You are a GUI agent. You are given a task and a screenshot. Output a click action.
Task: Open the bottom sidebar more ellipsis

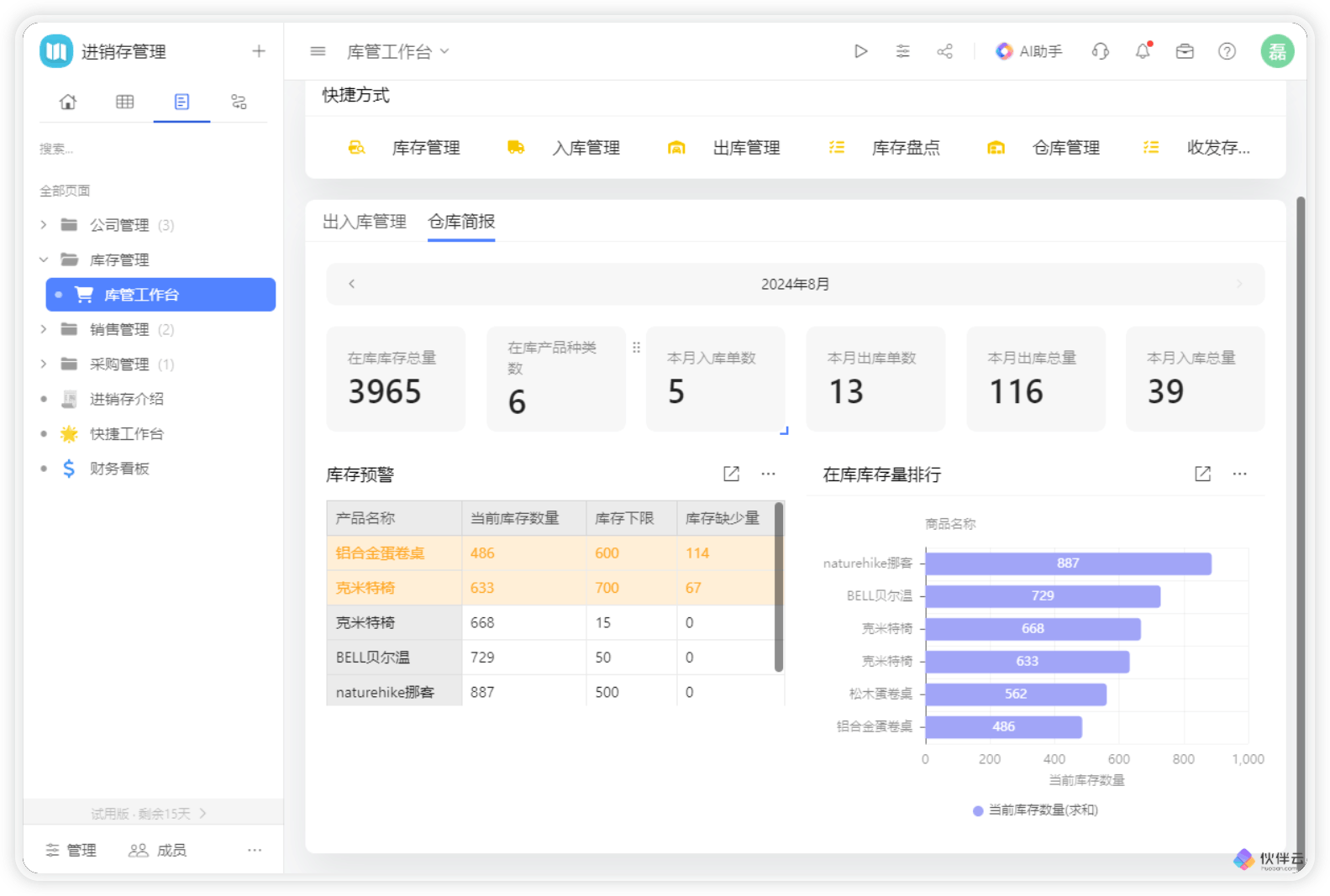[x=255, y=851]
